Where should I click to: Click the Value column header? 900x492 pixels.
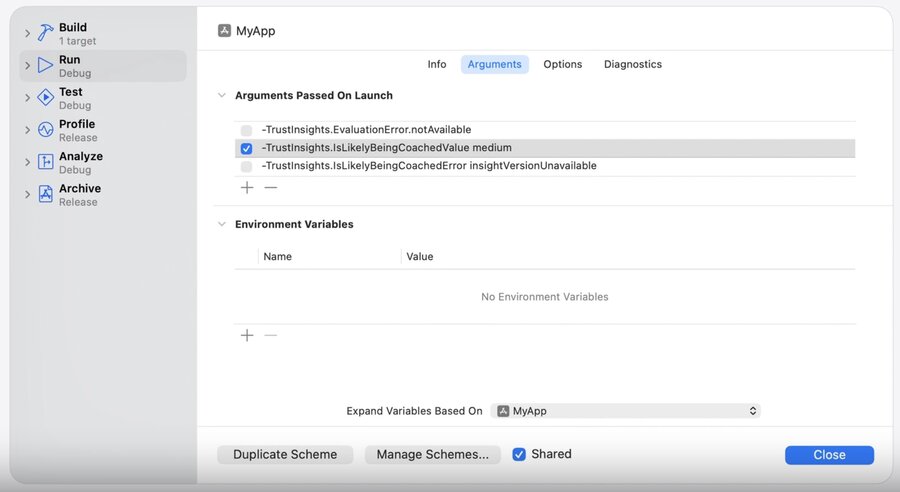[420, 257]
